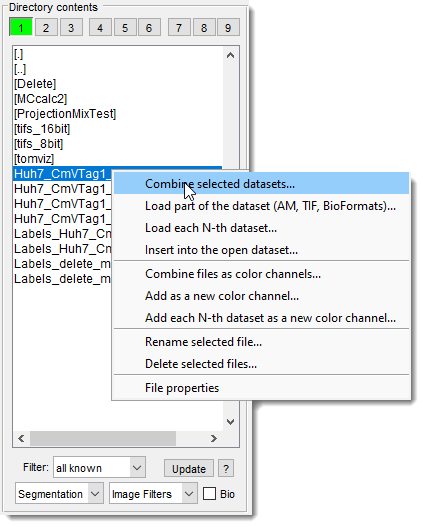Enable the Bio checkbox
The height and width of the screenshot is (527, 423).
[x=209, y=493]
